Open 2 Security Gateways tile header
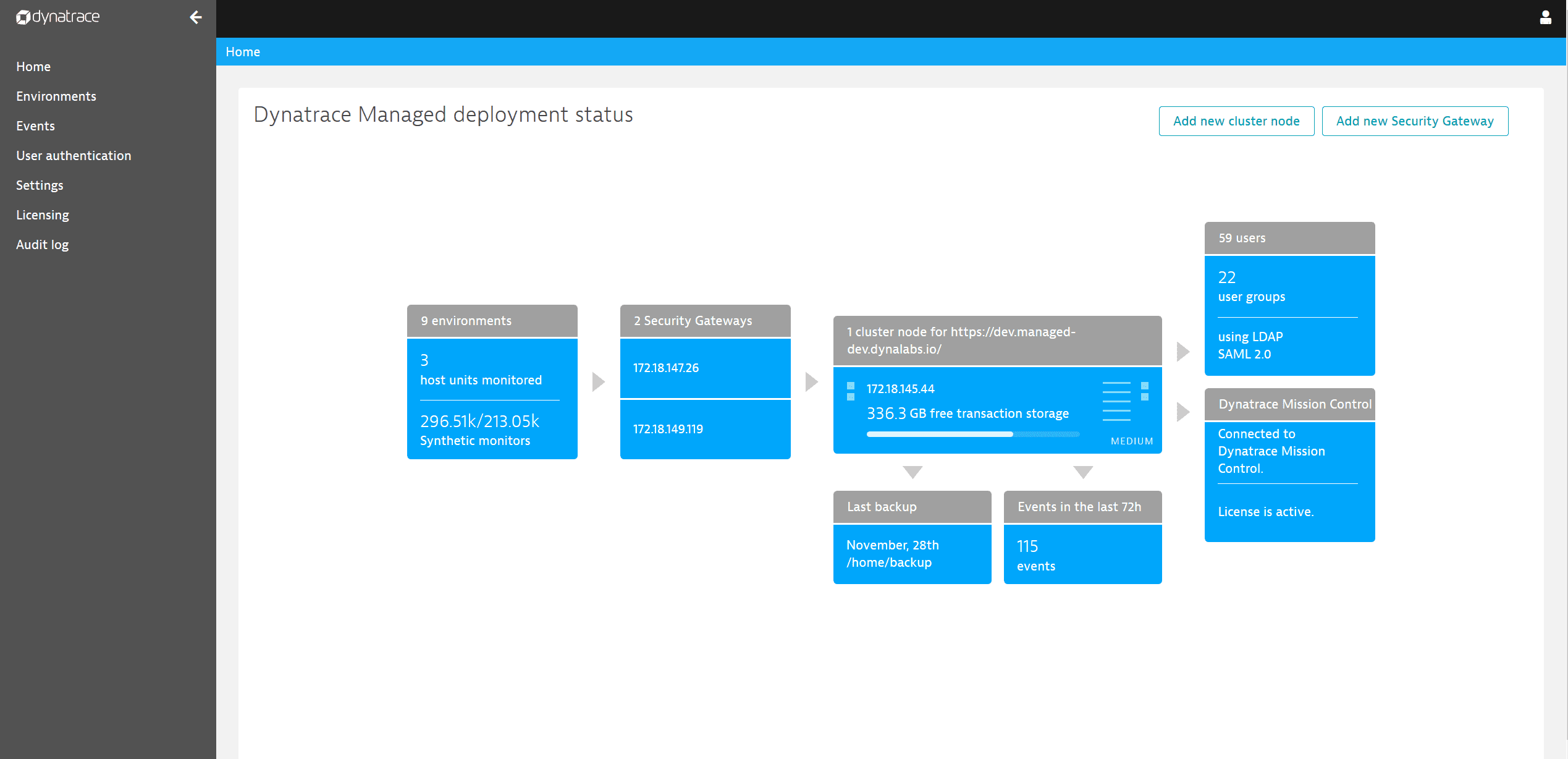This screenshot has width=1568, height=759. pos(705,321)
